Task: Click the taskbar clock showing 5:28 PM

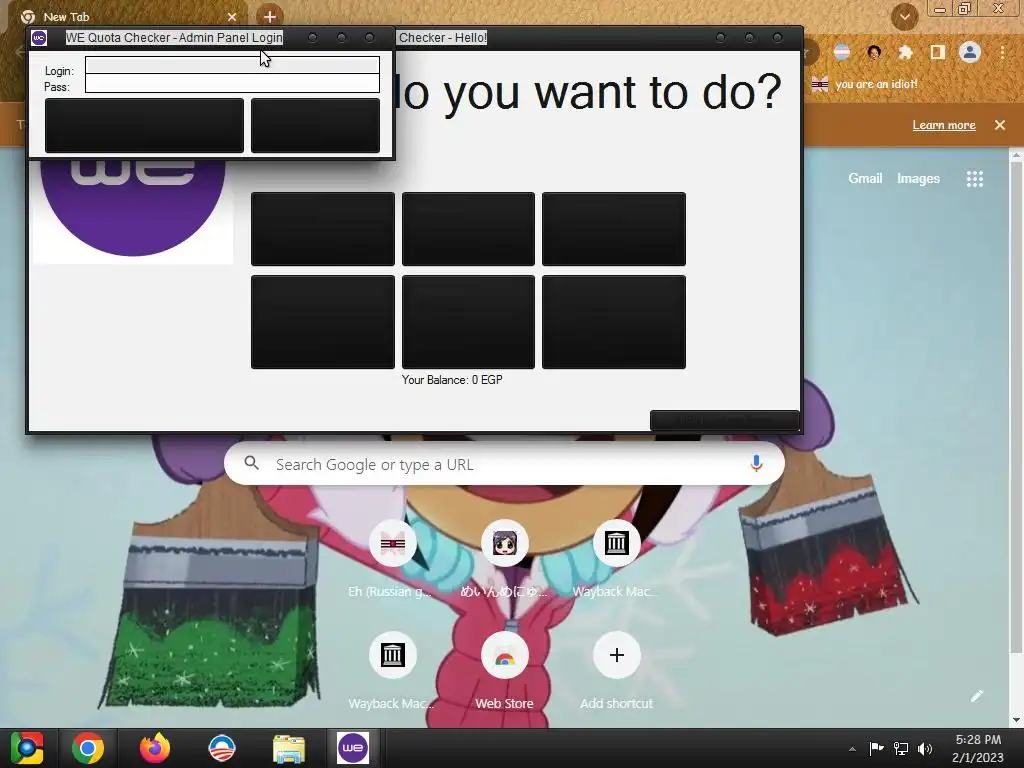Action: 978,748
